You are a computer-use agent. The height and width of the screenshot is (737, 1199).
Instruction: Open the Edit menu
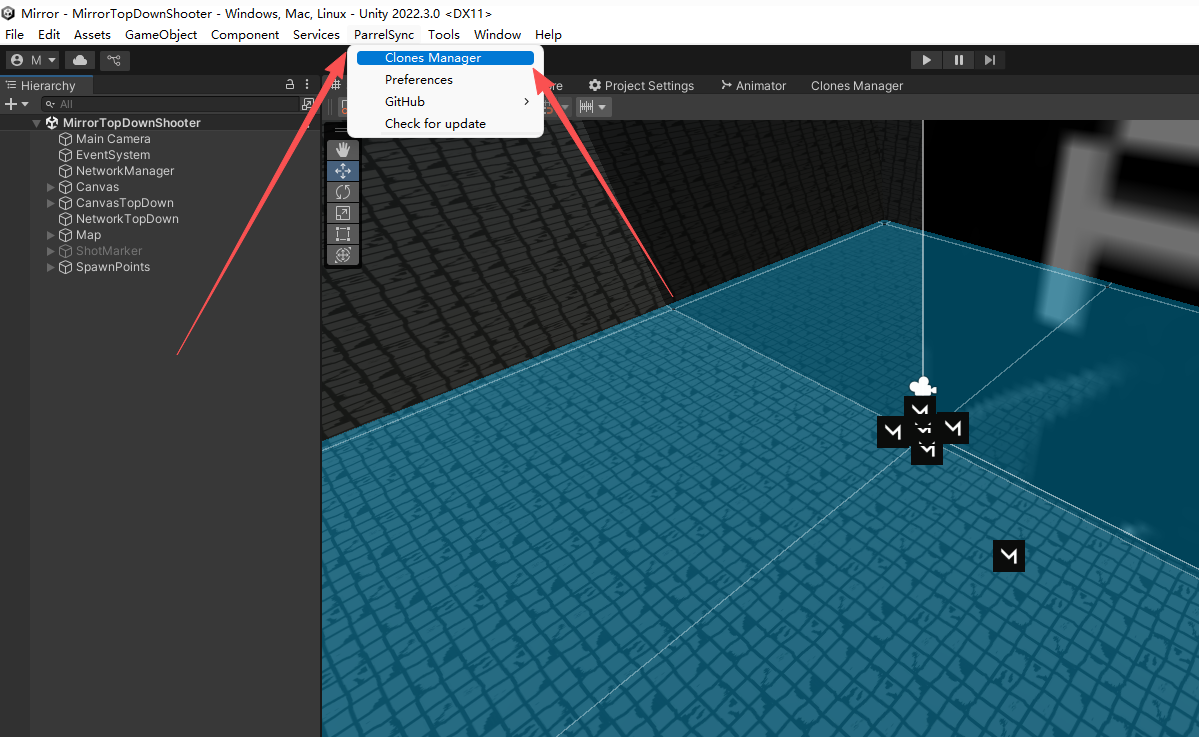click(x=49, y=34)
